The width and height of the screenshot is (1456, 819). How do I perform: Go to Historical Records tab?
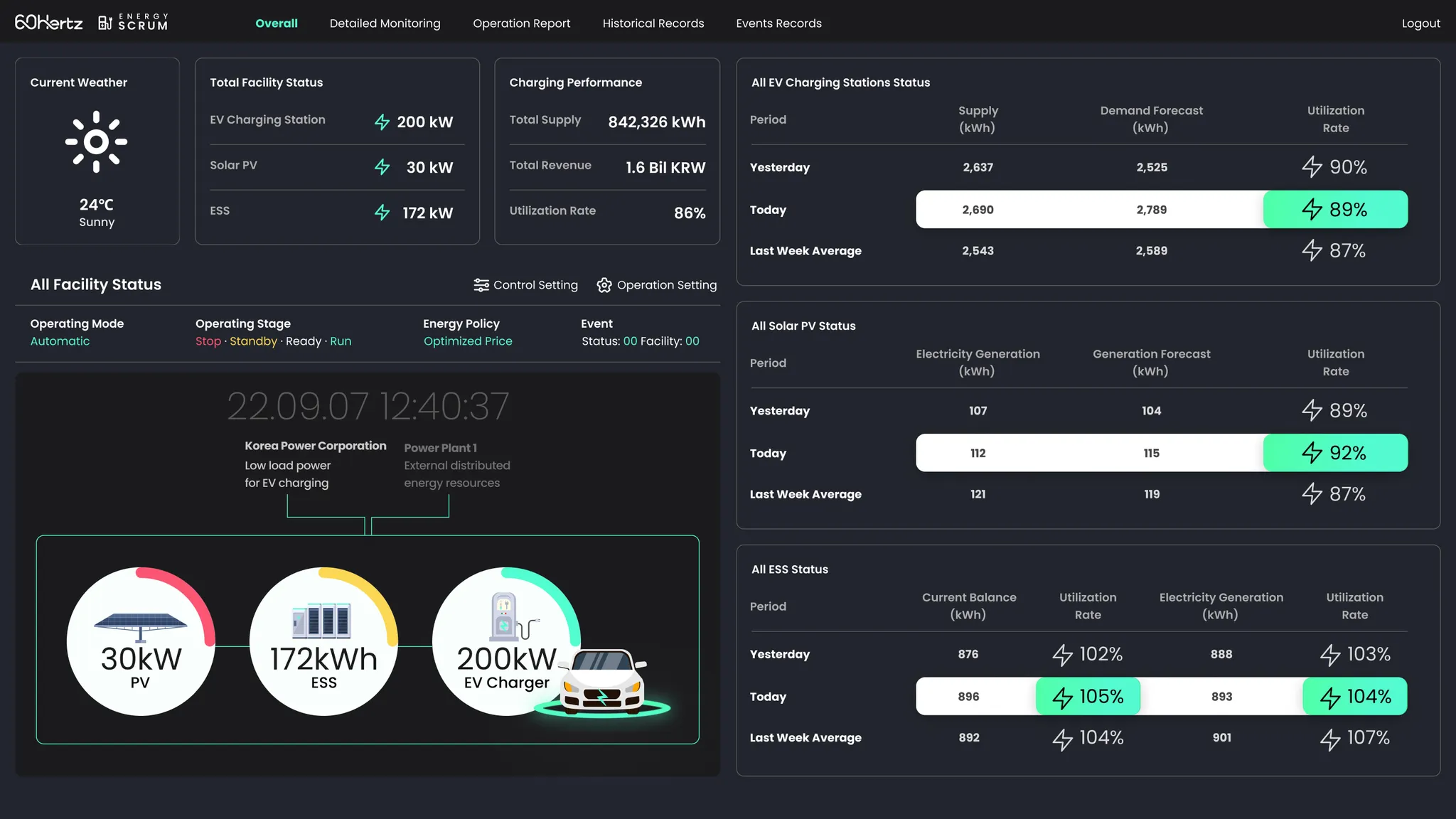[653, 23]
